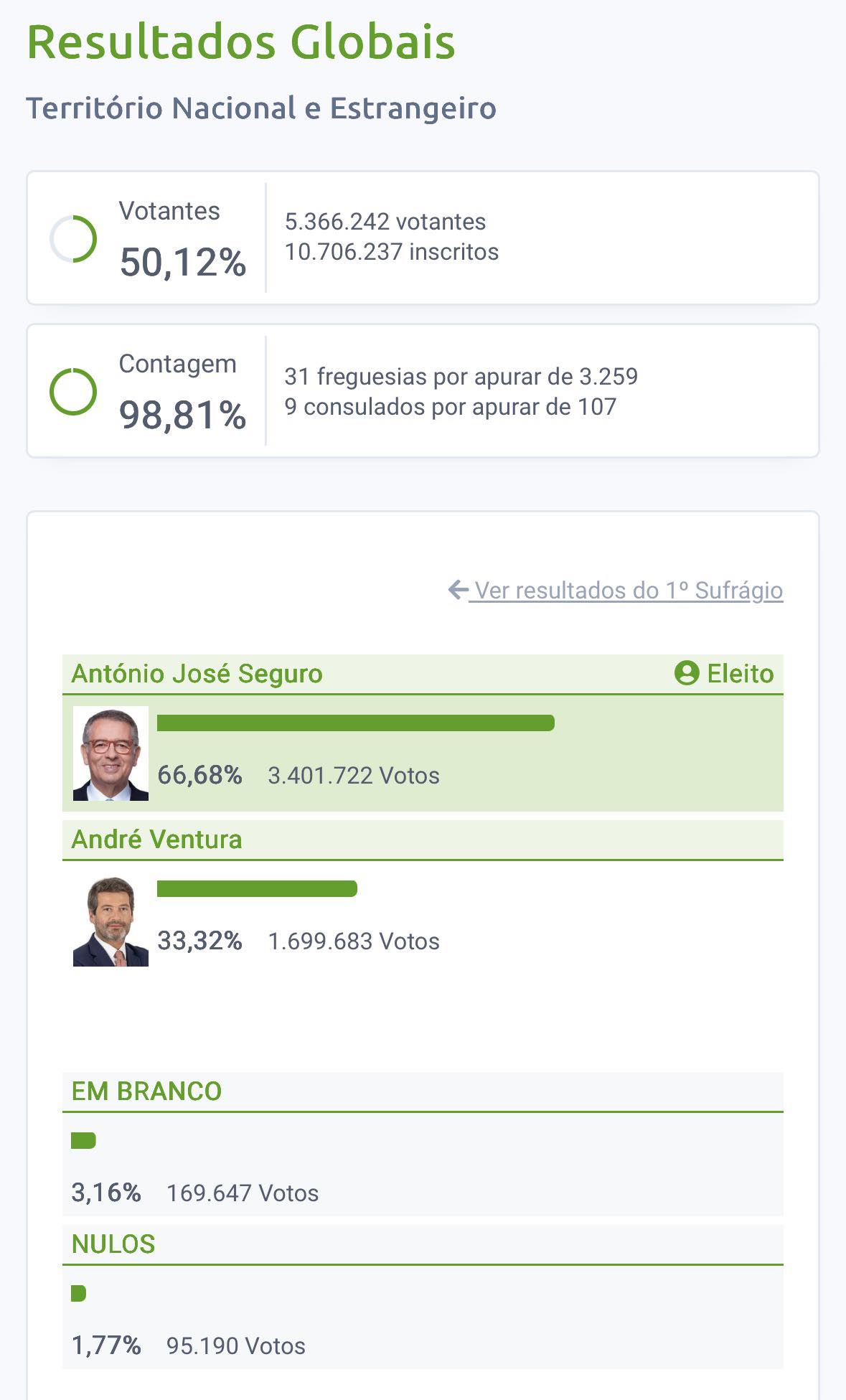Click the 50,12% voter turnout figure

tap(183, 262)
